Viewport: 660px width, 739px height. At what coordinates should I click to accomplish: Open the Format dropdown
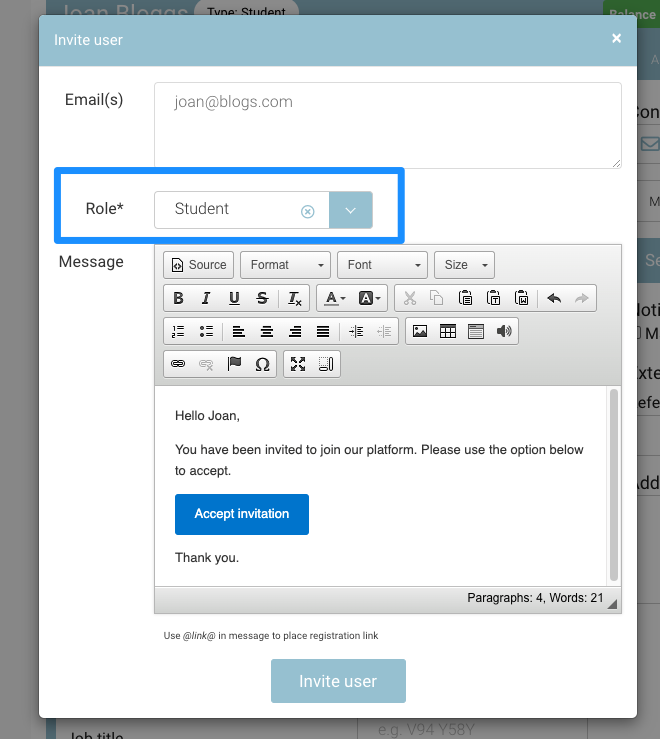point(286,265)
